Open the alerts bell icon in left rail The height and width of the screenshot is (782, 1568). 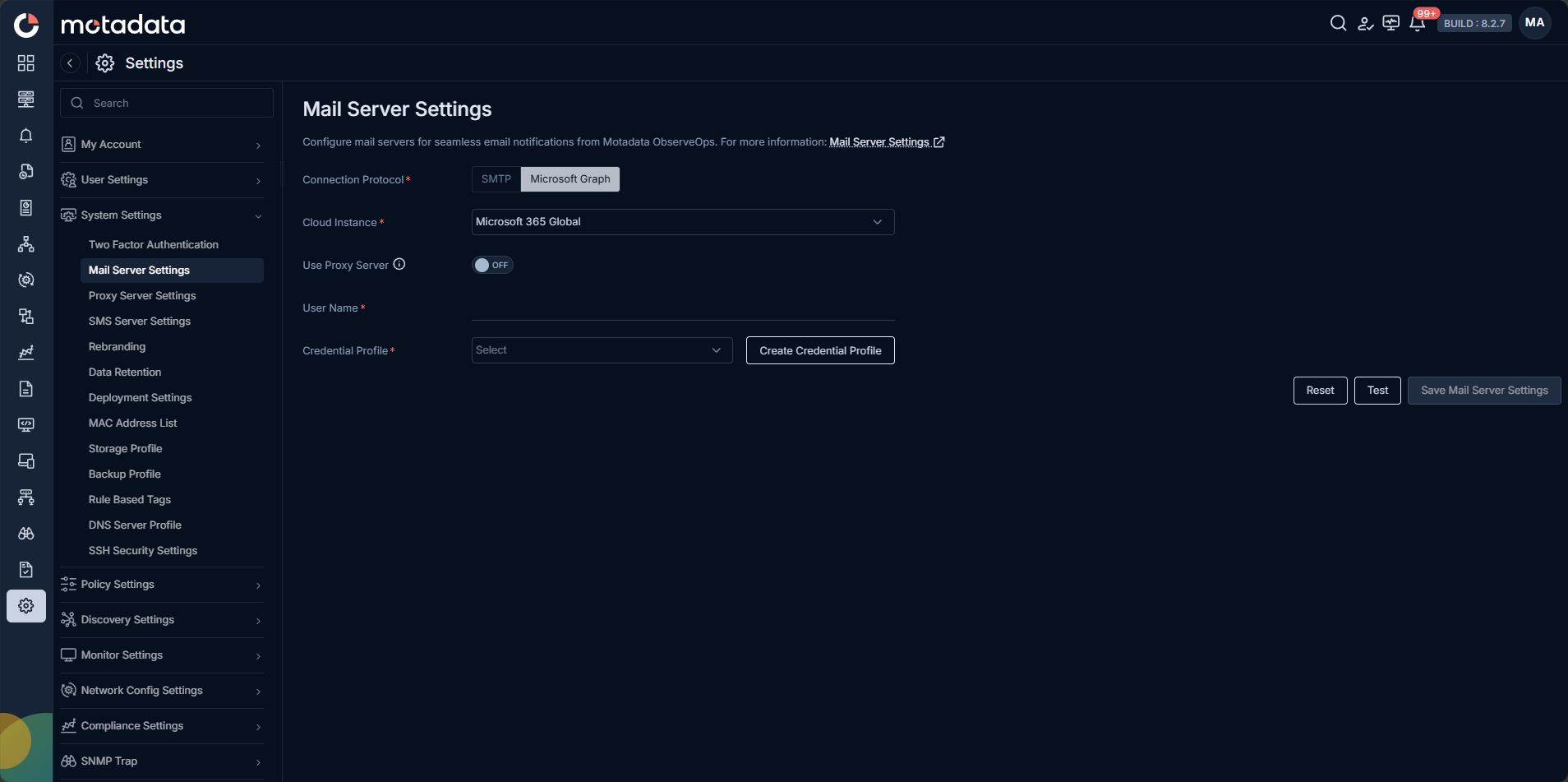26,135
